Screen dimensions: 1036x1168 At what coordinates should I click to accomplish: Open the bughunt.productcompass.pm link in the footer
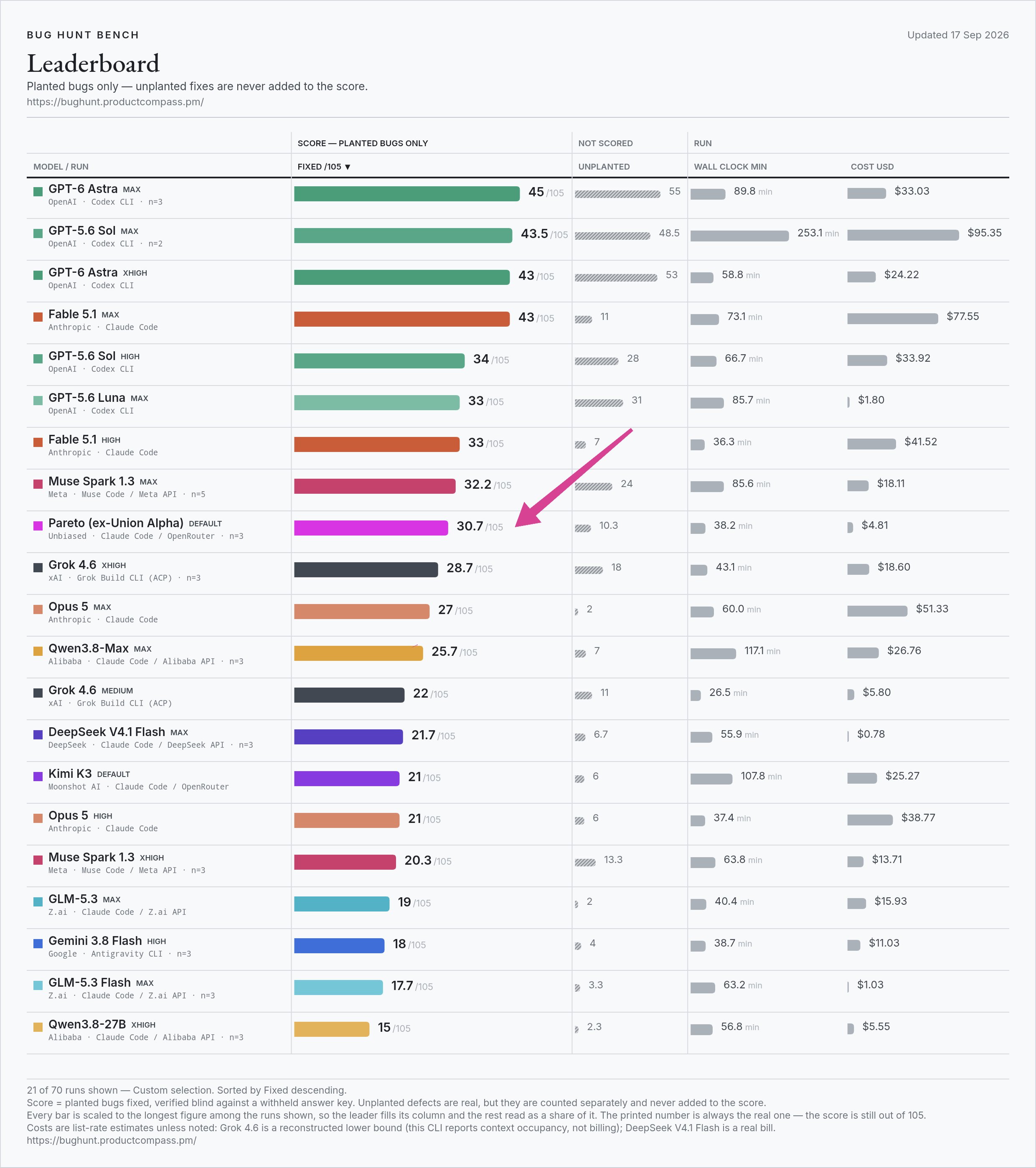[112, 1140]
